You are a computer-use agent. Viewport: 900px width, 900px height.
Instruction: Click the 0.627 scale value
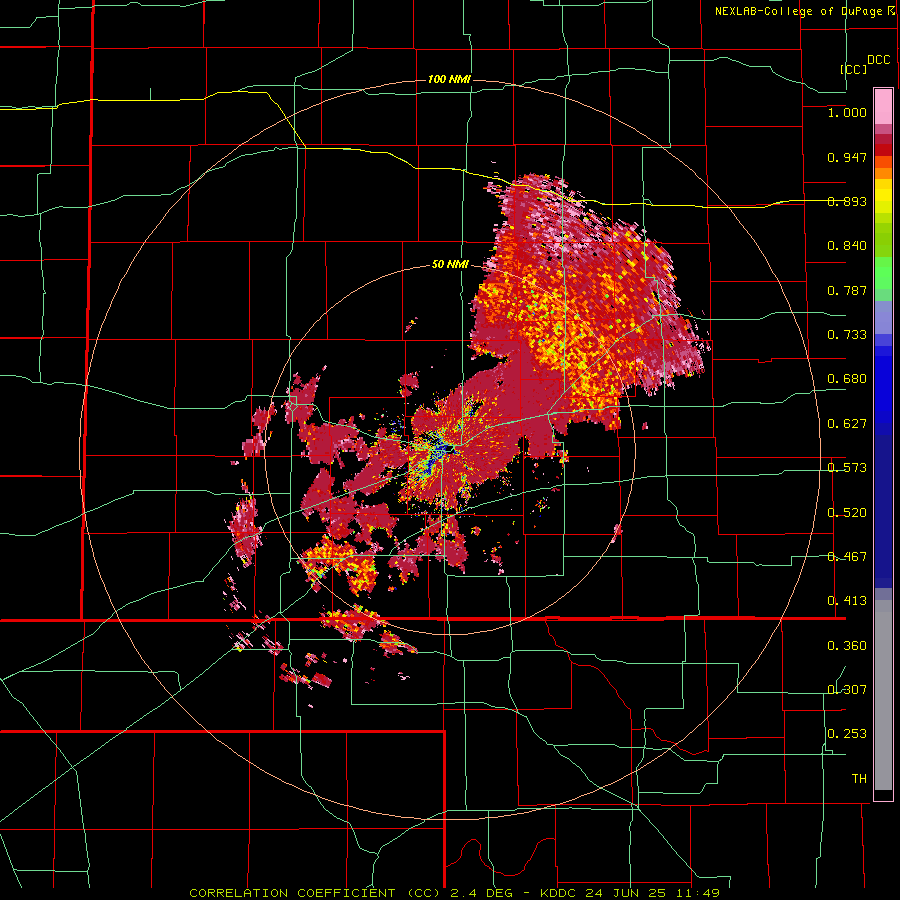847,424
